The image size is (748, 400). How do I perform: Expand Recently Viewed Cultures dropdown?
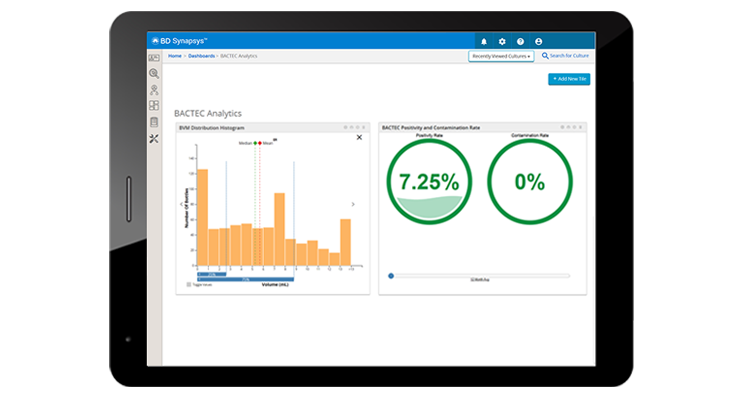[x=501, y=57]
